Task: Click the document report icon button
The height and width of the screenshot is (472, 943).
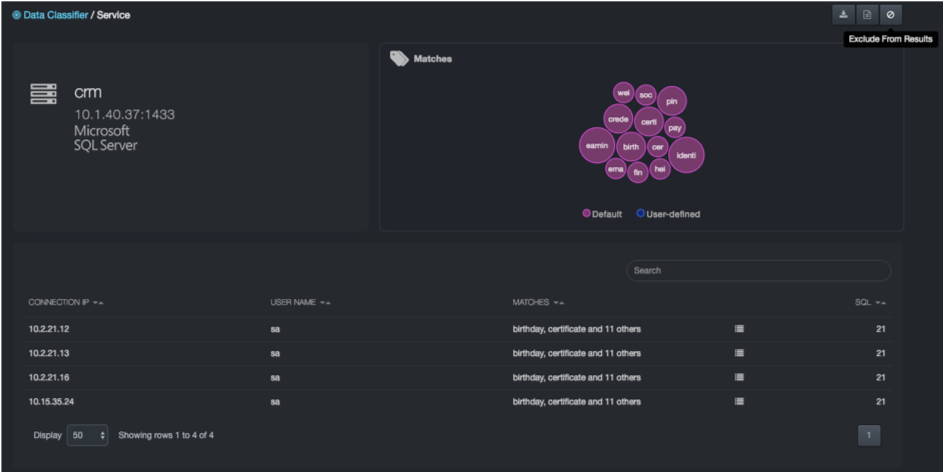Action: [867, 15]
